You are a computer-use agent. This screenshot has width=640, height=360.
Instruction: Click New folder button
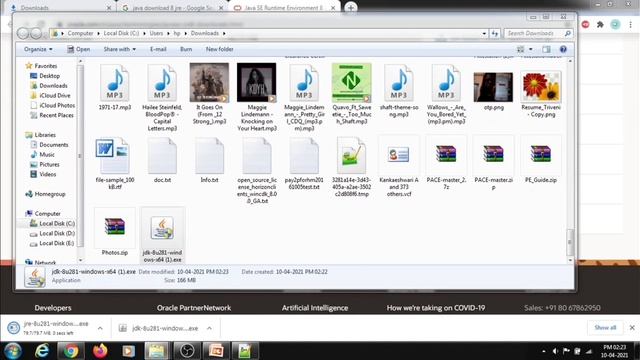(x=220, y=49)
